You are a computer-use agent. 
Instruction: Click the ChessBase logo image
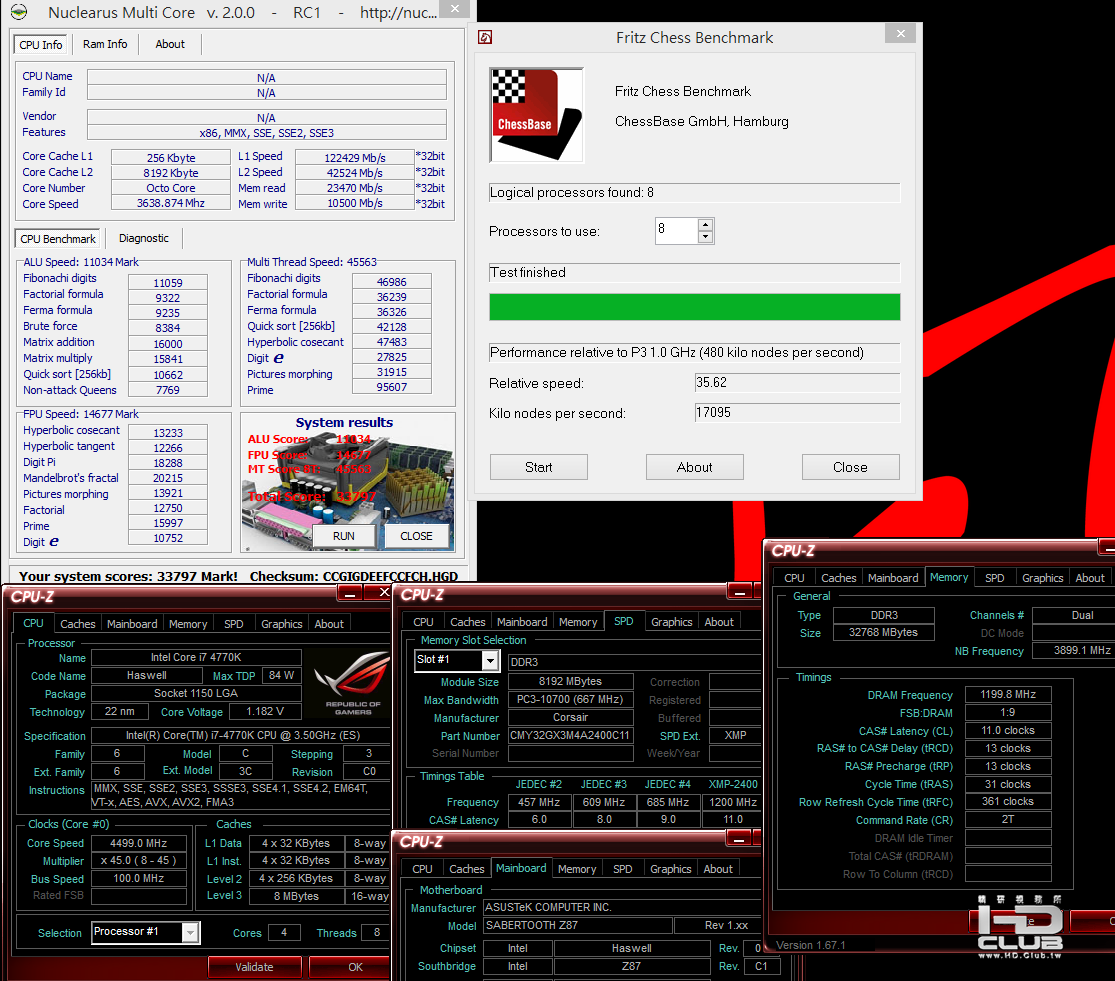(537, 115)
